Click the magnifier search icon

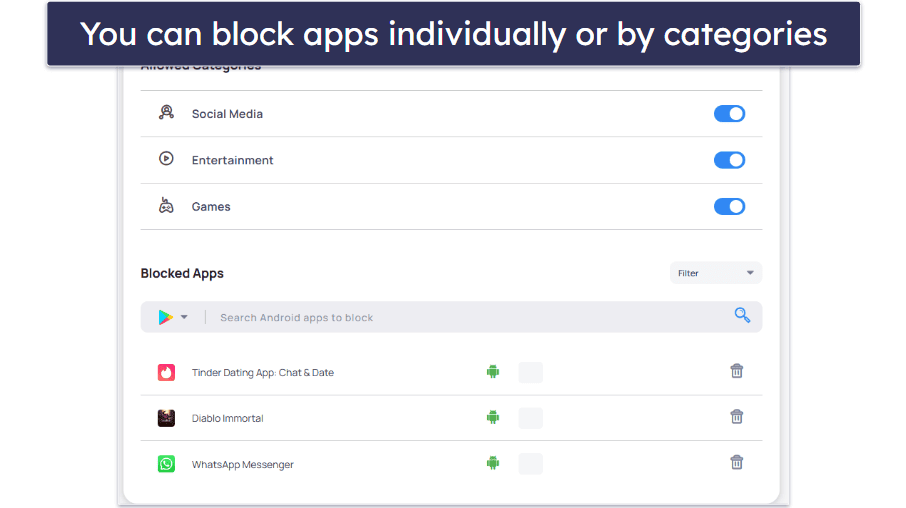[742, 315]
